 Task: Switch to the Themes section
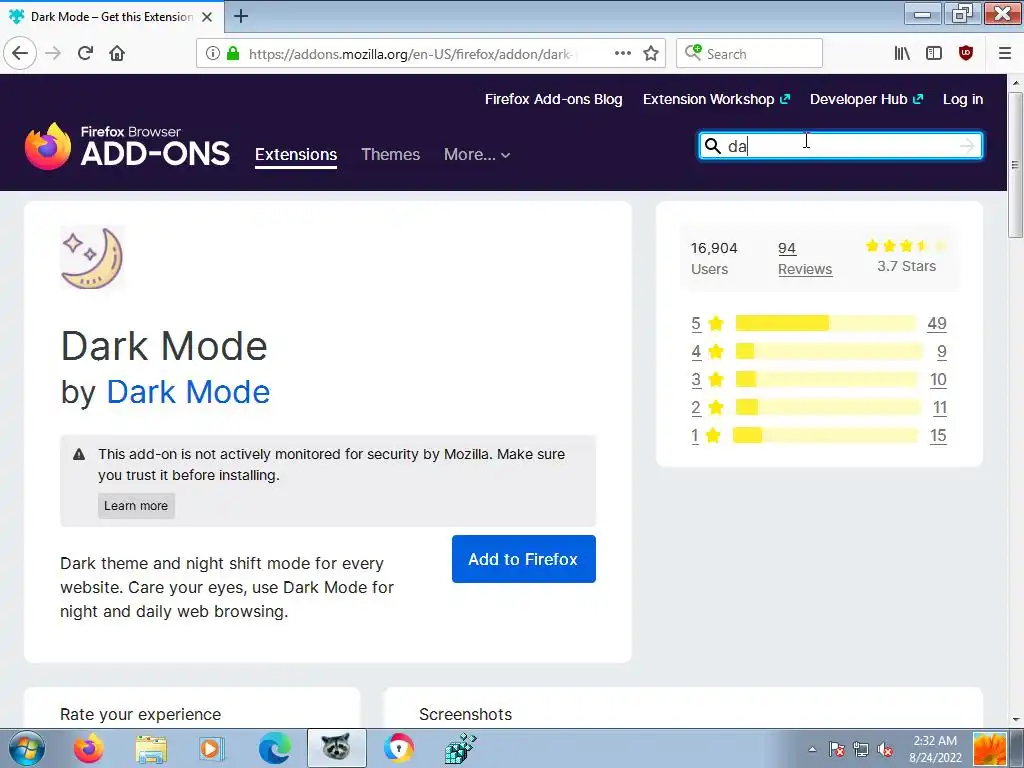pos(391,155)
